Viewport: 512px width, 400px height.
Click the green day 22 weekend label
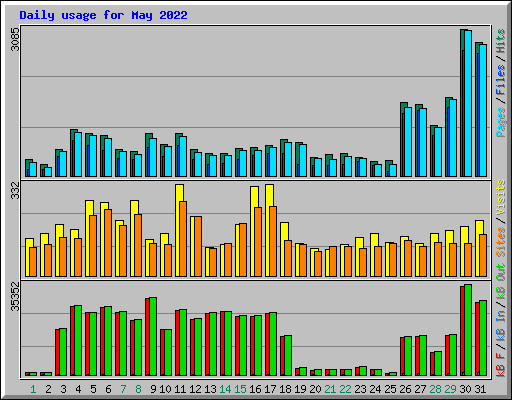345,389
